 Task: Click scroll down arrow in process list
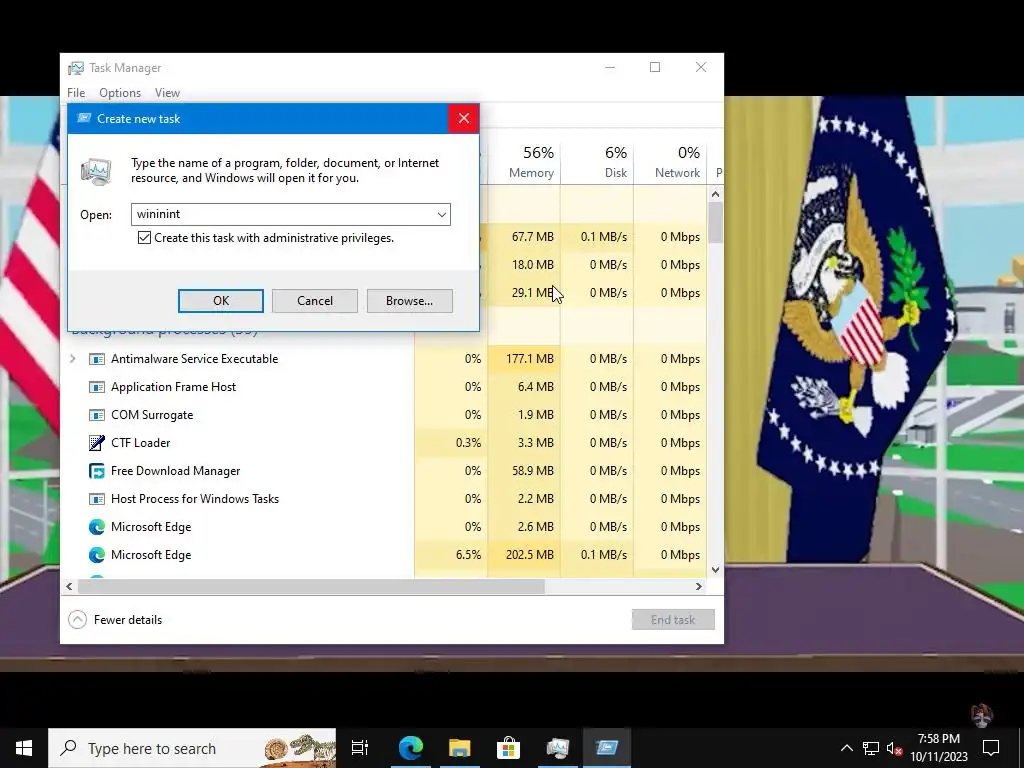point(716,569)
